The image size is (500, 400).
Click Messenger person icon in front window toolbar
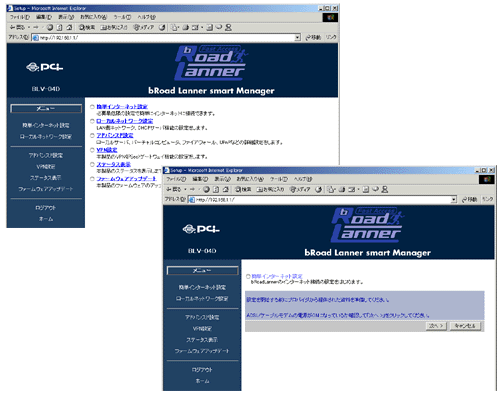click(385, 189)
